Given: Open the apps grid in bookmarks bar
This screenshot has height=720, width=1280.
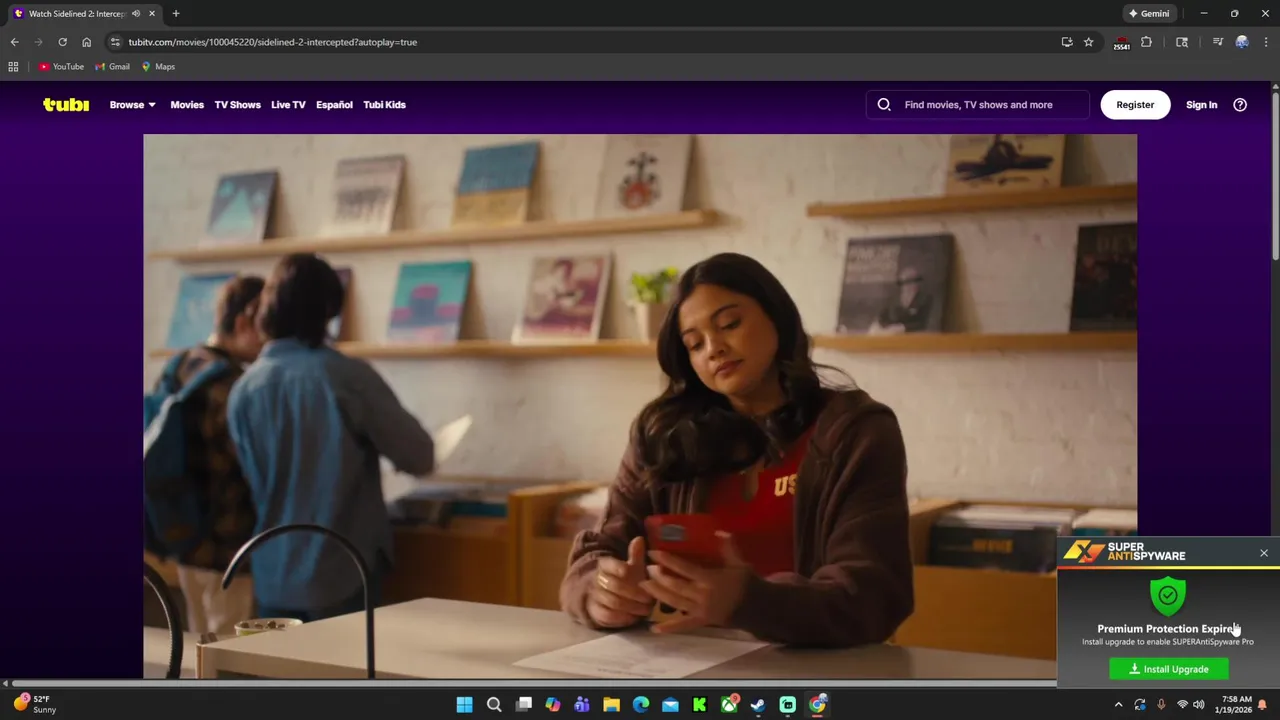Looking at the screenshot, I should point(13,67).
